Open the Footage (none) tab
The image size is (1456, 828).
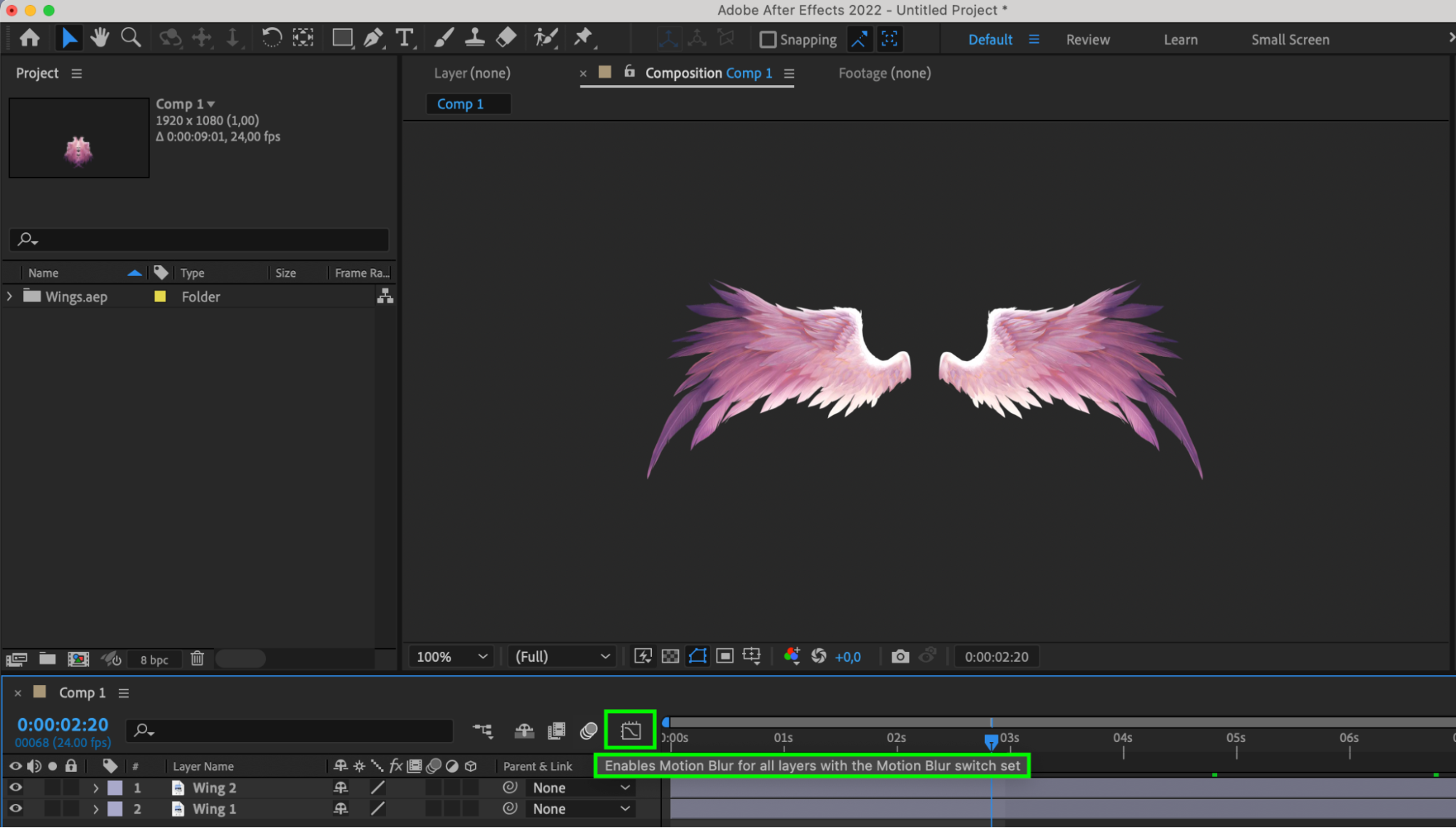click(x=884, y=73)
